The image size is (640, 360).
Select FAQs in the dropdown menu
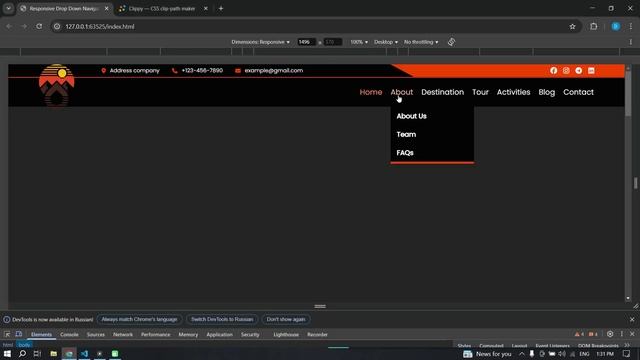(x=405, y=153)
